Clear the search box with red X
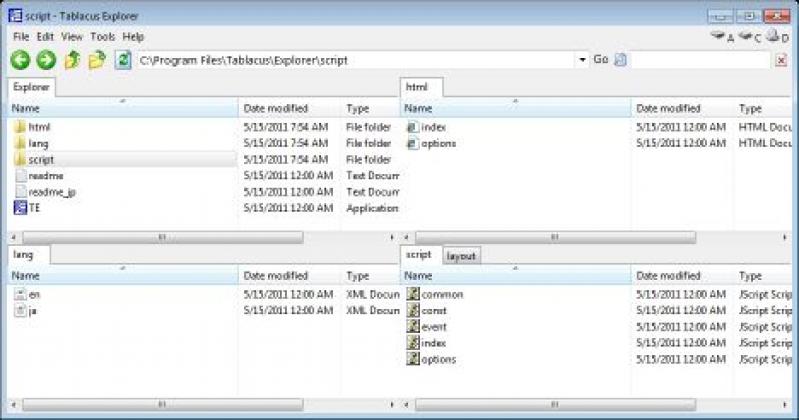The image size is (799, 420). (781, 61)
